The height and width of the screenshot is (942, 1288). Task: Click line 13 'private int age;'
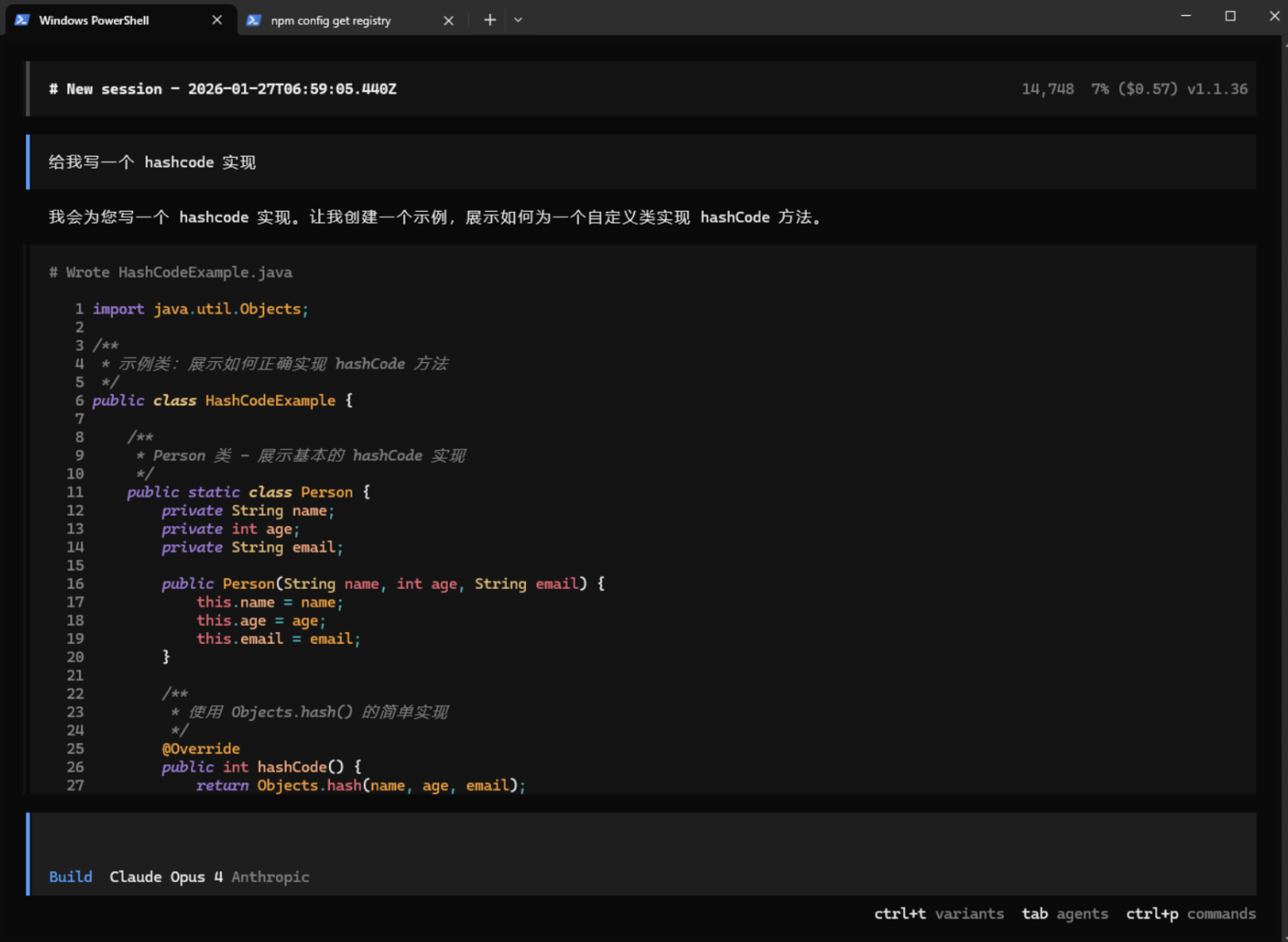pyautogui.click(x=230, y=529)
